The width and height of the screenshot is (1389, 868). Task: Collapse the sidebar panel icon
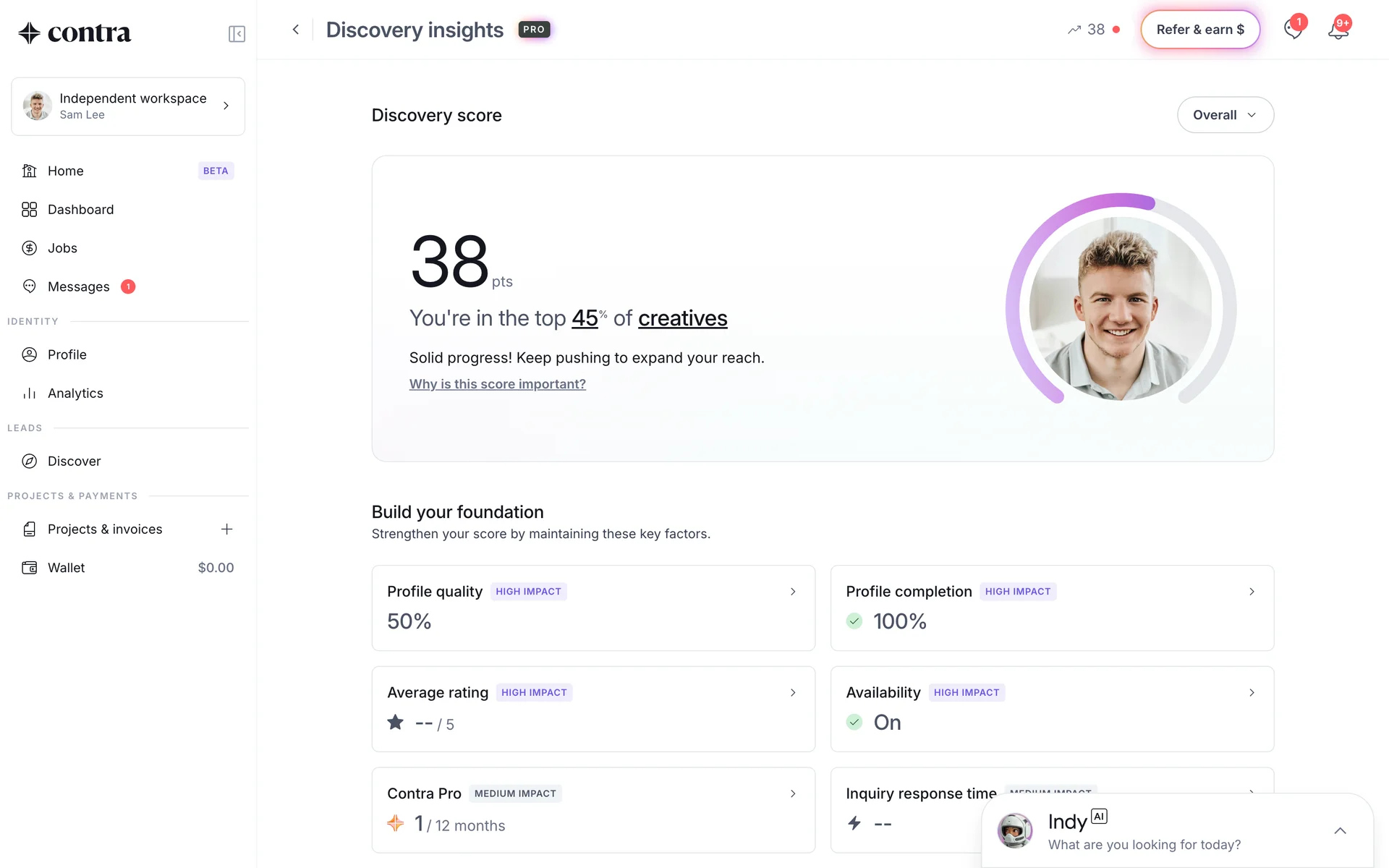point(237,34)
